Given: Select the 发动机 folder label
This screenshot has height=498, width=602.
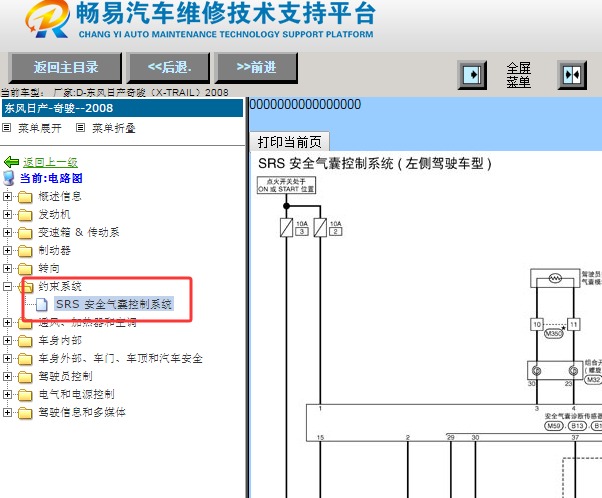Looking at the screenshot, I should (x=54, y=215).
